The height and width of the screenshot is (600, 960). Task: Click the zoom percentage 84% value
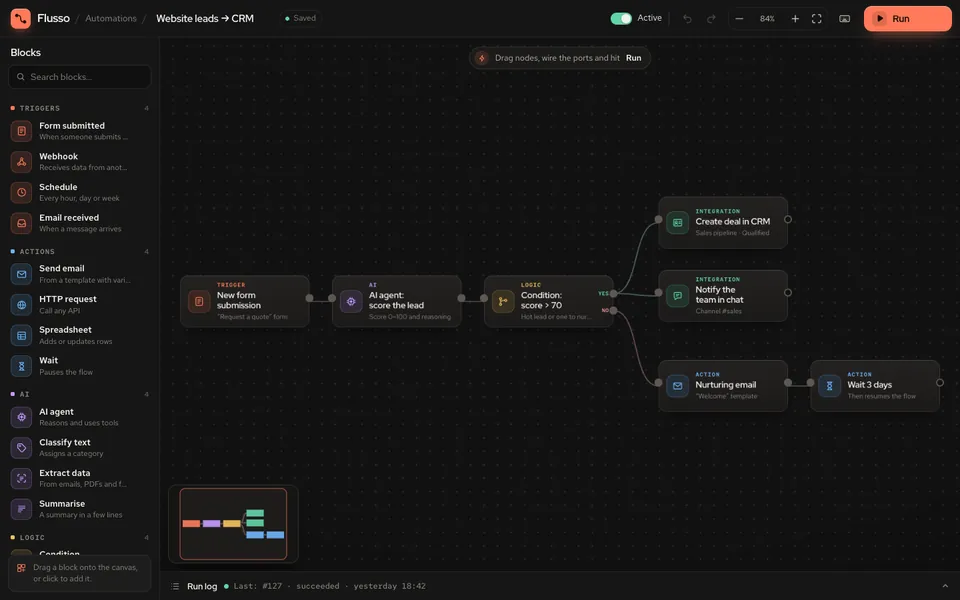pos(767,19)
